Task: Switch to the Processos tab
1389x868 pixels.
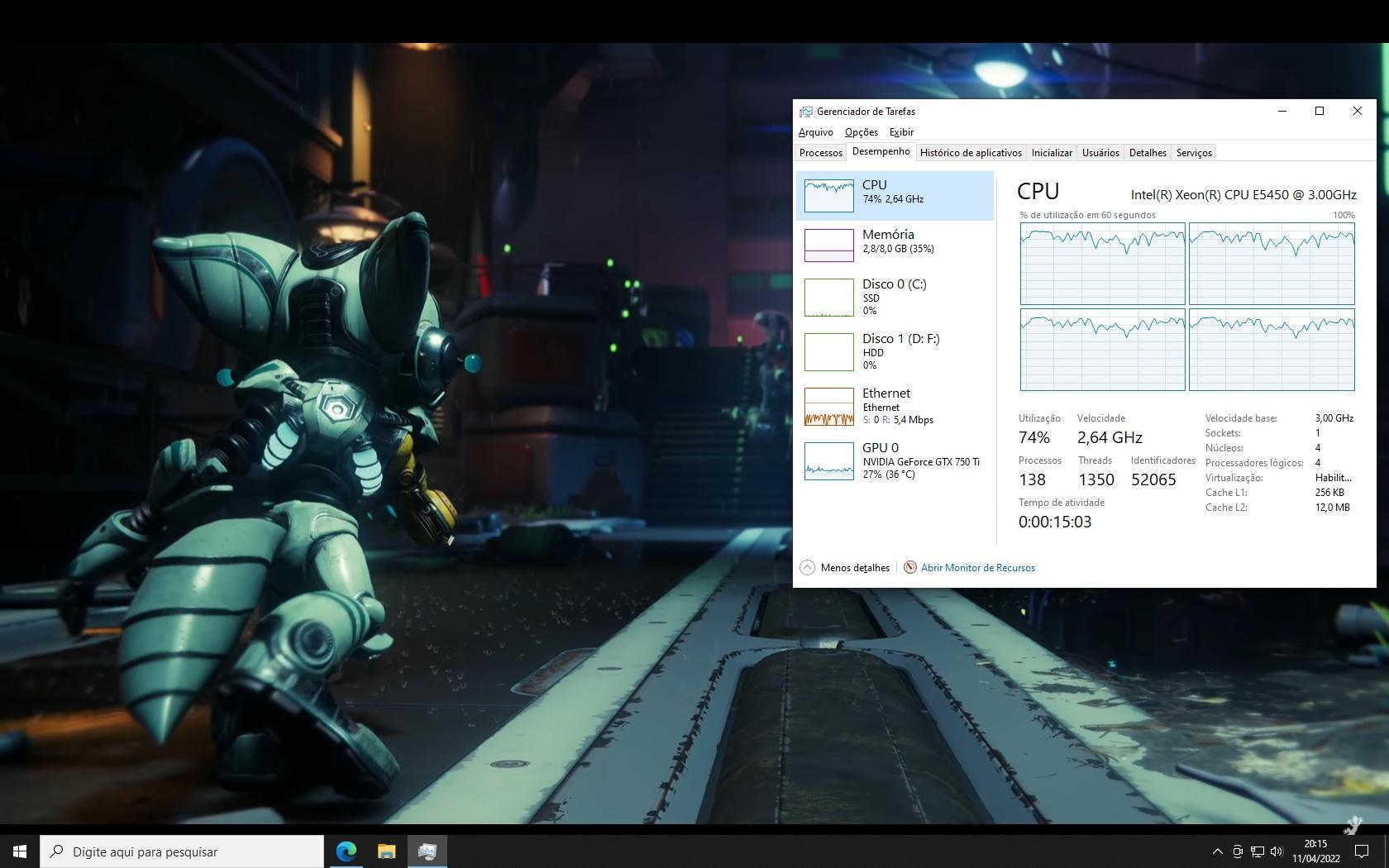Action: pyautogui.click(x=820, y=153)
